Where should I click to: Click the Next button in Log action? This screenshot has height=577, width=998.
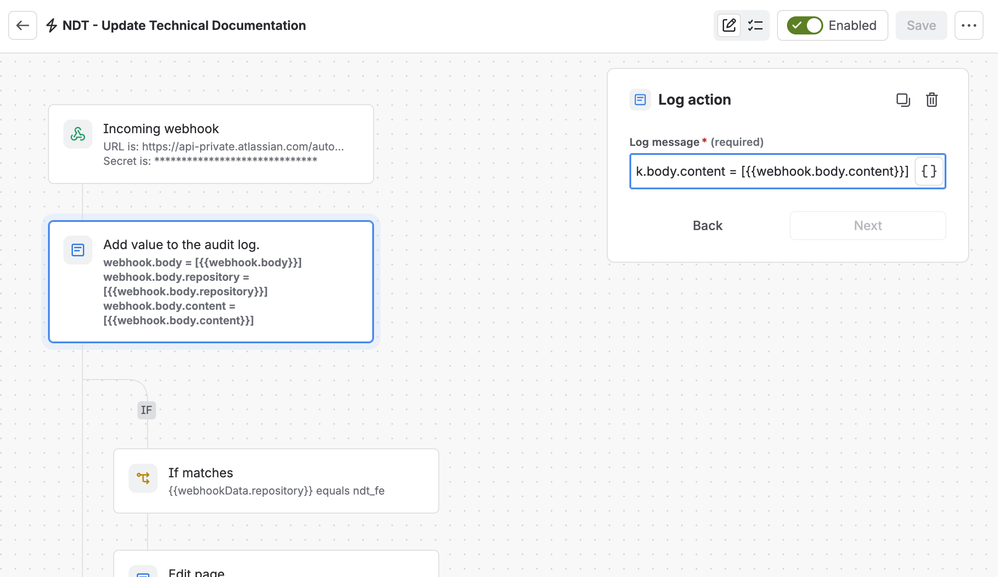coord(868,226)
